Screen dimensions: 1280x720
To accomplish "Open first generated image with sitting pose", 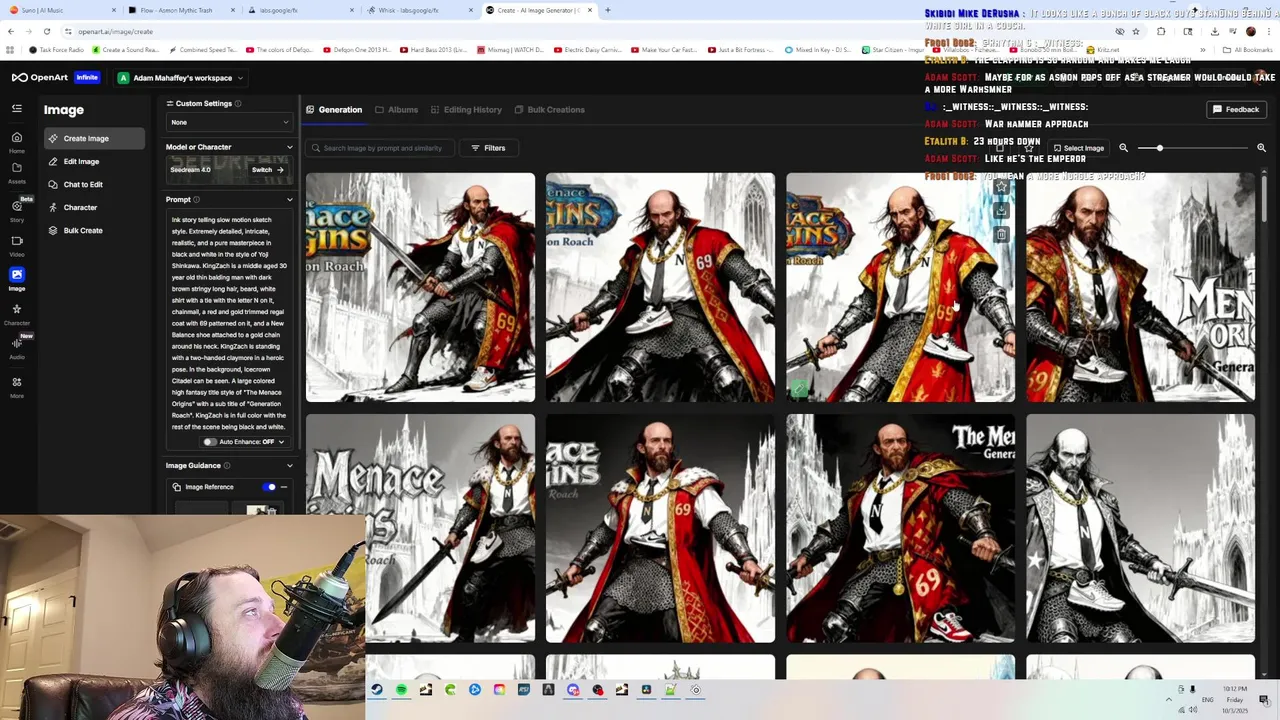I will 420,288.
